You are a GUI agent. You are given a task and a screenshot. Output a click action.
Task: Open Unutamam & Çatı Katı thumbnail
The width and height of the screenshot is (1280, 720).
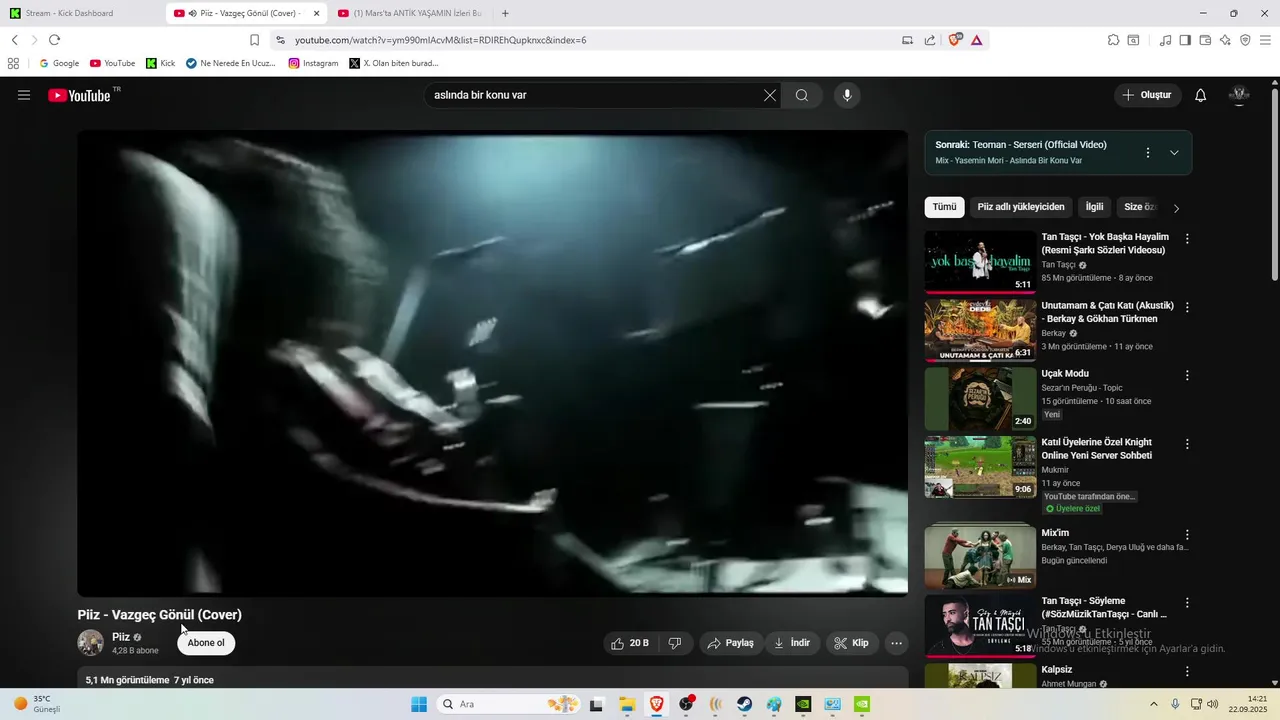[980, 330]
